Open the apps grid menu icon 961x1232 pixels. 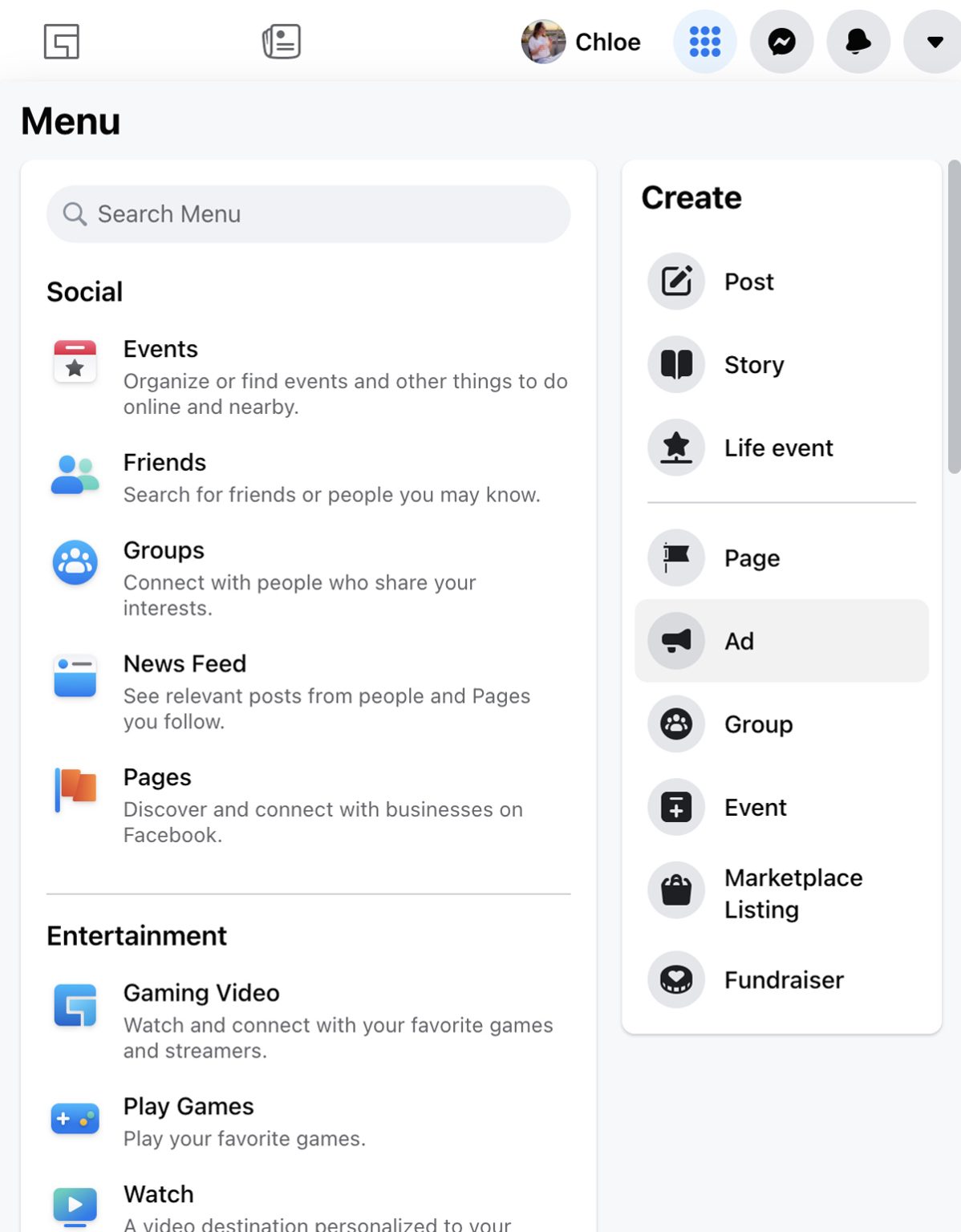click(704, 42)
